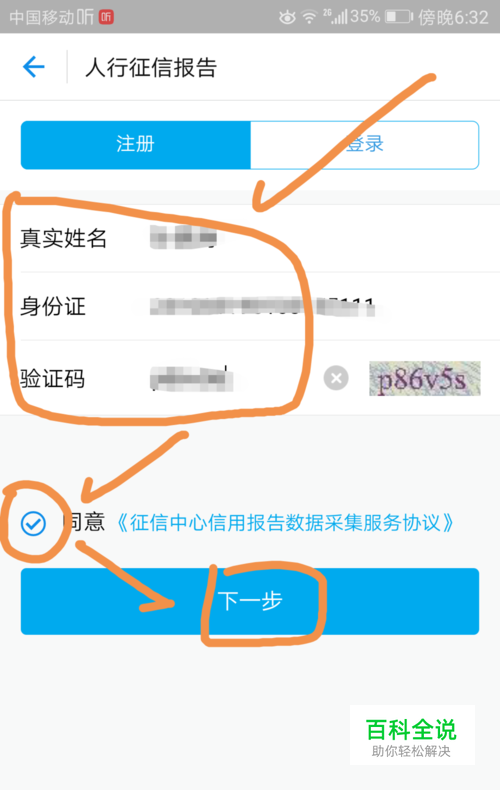Focus the 真实姓名 input field
The image size is (500, 790).
pyautogui.click(x=312, y=238)
